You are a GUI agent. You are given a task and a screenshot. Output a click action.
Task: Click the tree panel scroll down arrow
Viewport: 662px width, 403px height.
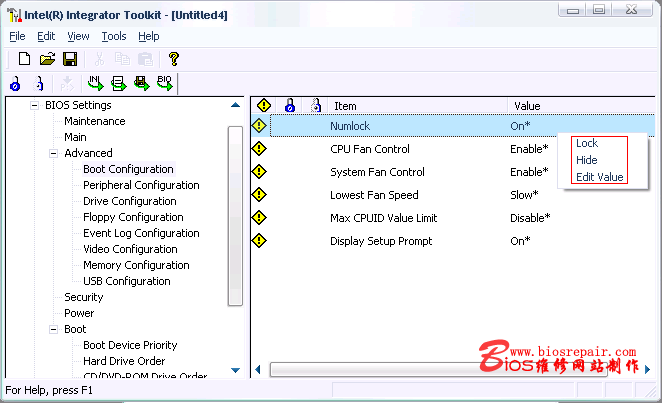point(236,371)
